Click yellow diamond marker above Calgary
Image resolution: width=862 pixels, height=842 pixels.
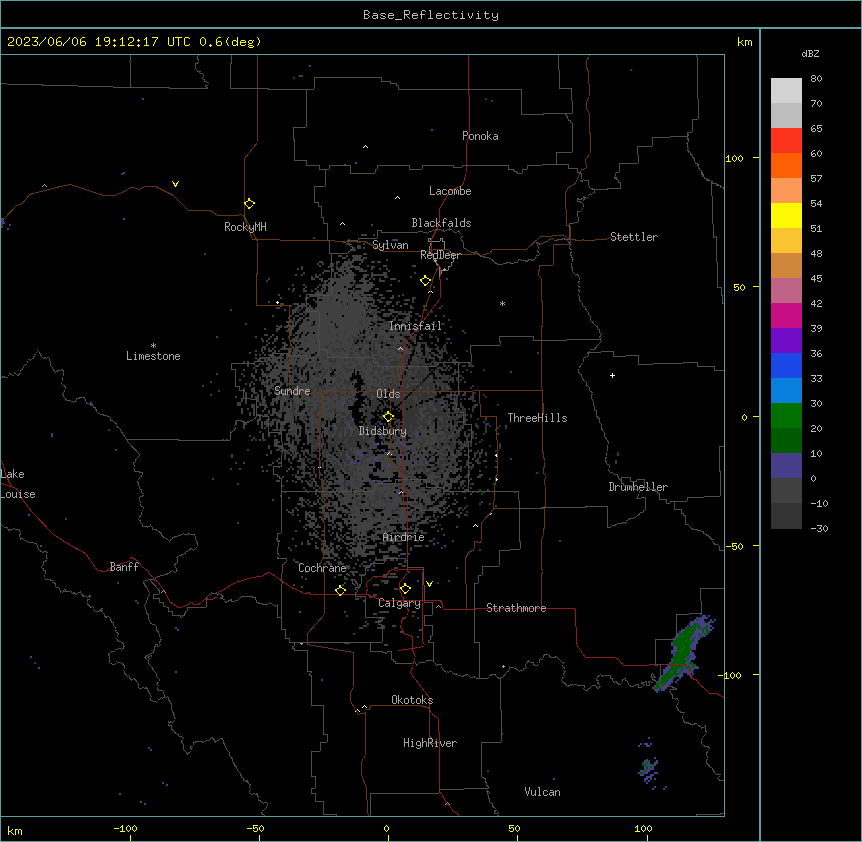[405, 589]
